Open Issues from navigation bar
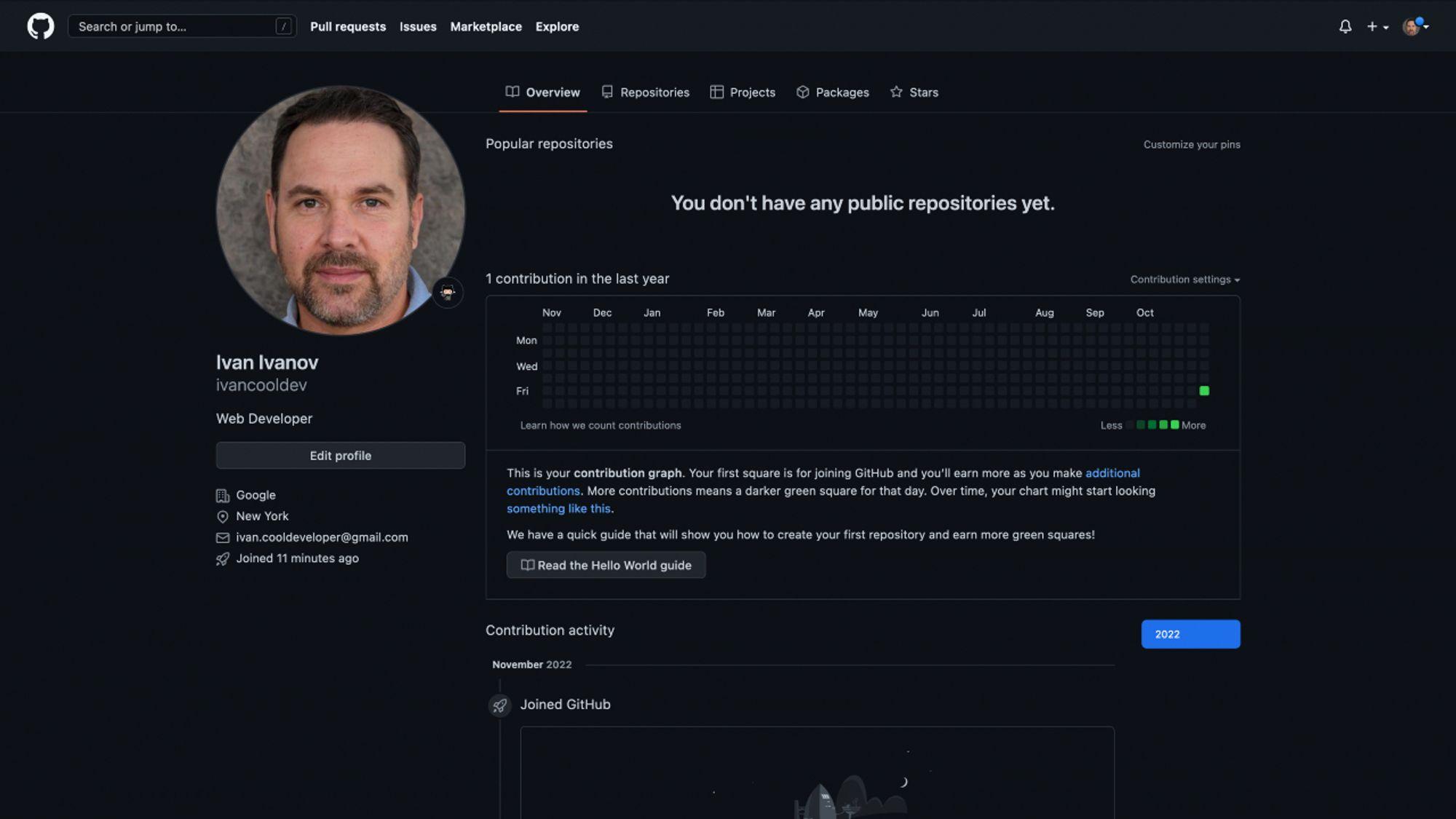1456x819 pixels. coord(418,27)
